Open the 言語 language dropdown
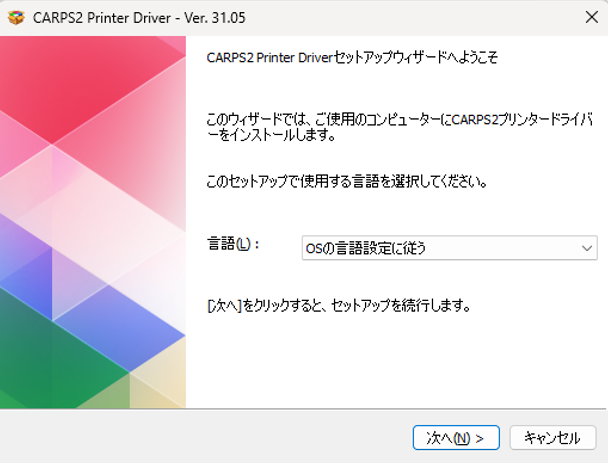 pyautogui.click(x=449, y=248)
